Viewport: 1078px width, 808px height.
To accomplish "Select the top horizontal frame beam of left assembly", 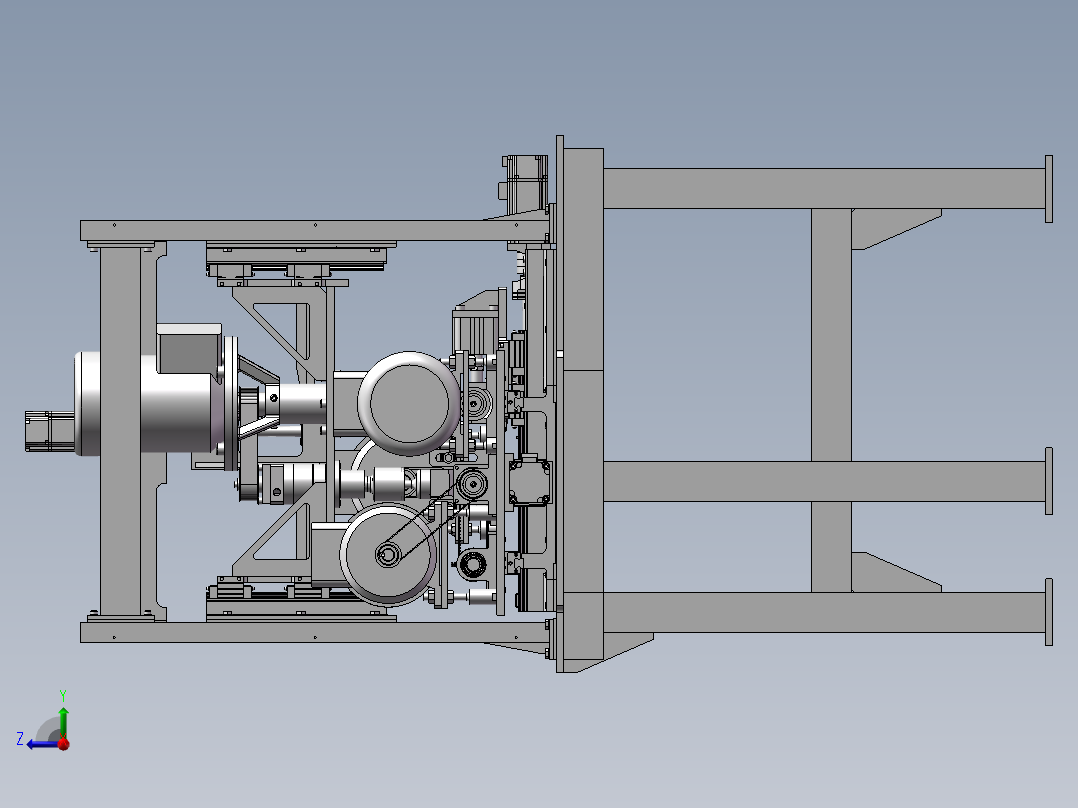I will click(x=315, y=230).
